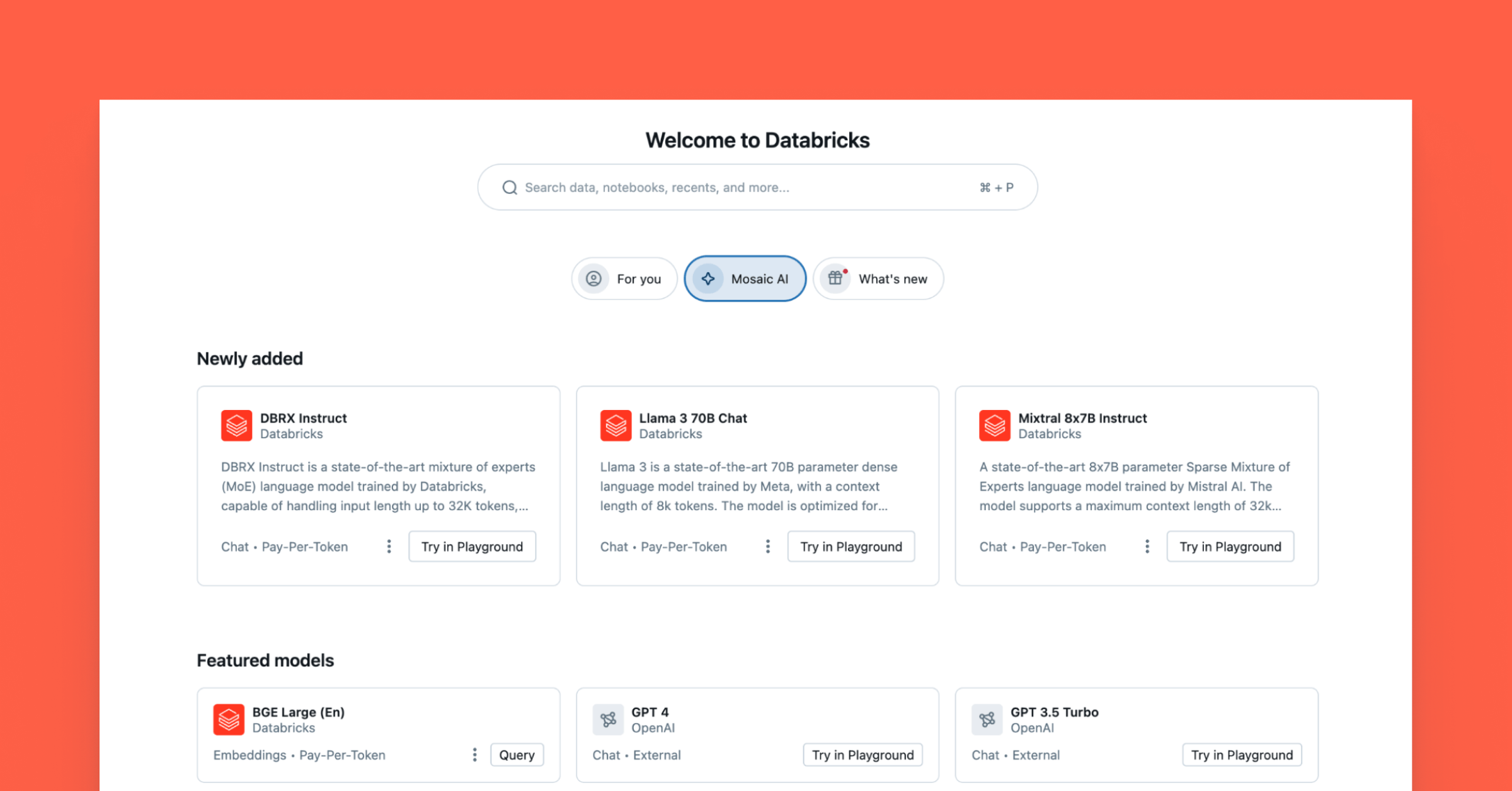Screen dimensions: 1512x791
Task: Click the GPT 3.5 Turbo model icon
Action: [x=987, y=720]
